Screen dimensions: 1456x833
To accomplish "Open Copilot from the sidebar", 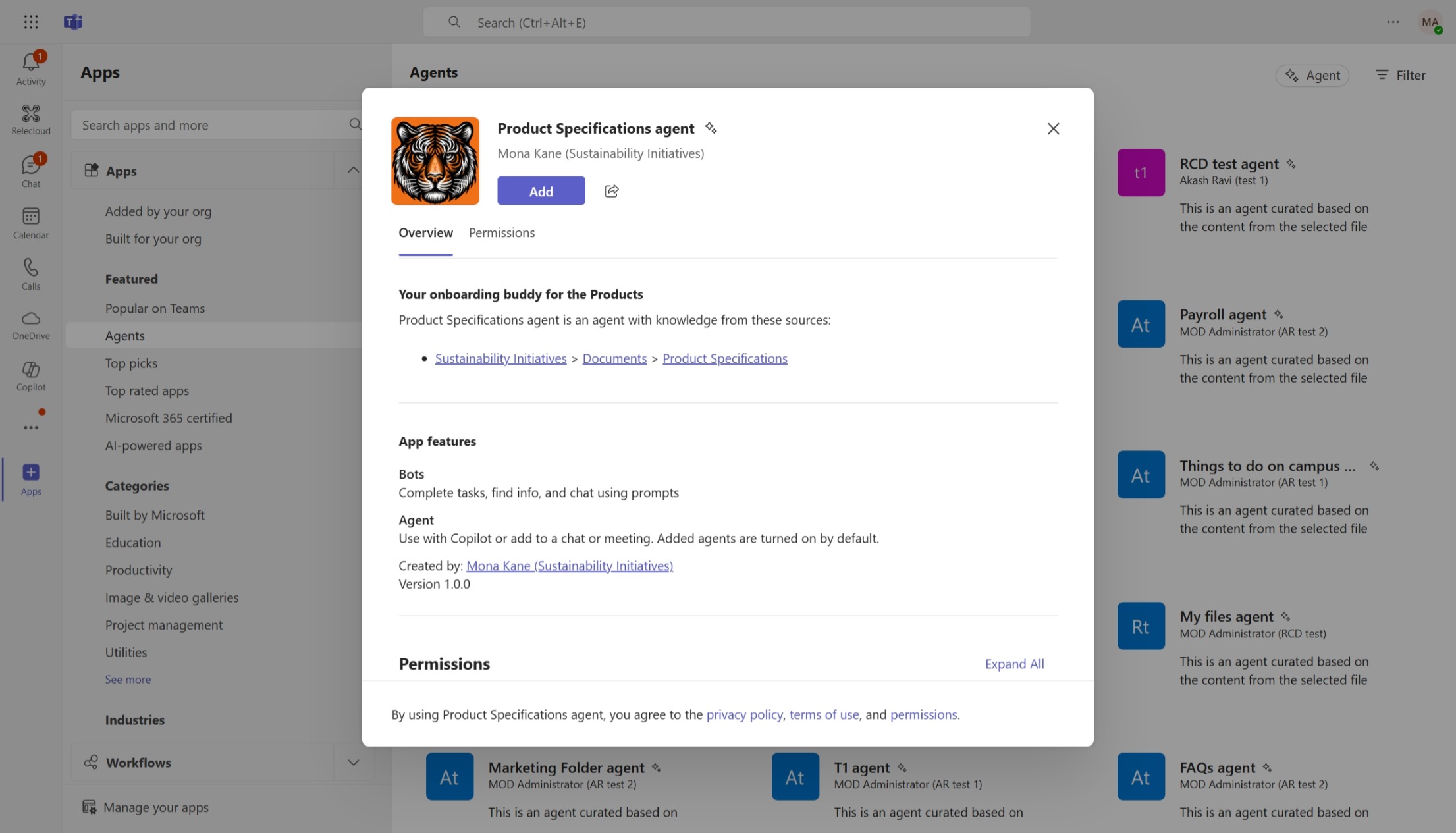I will 31,375.
